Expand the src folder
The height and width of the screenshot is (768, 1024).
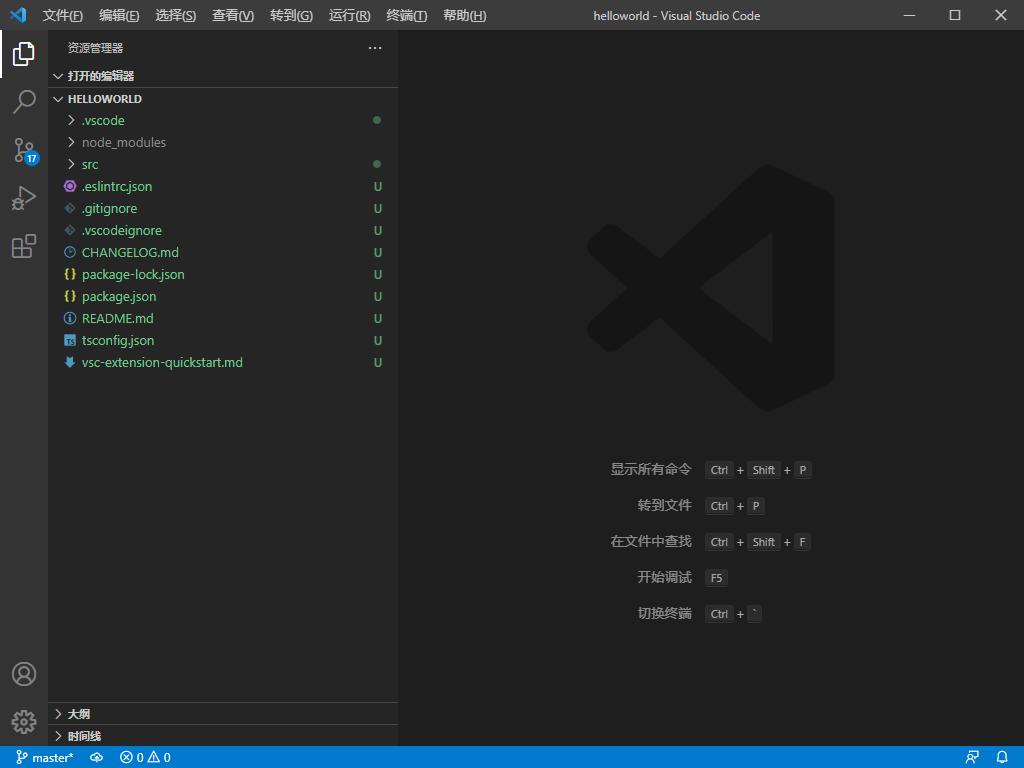tap(71, 165)
